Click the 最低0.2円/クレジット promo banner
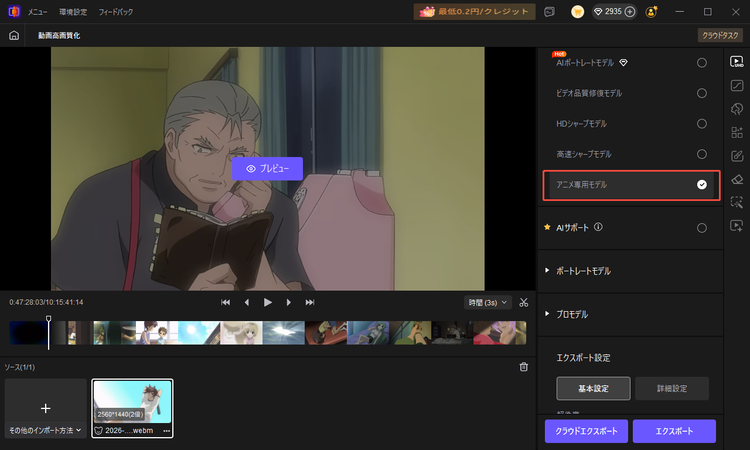750x450 pixels. (x=474, y=12)
